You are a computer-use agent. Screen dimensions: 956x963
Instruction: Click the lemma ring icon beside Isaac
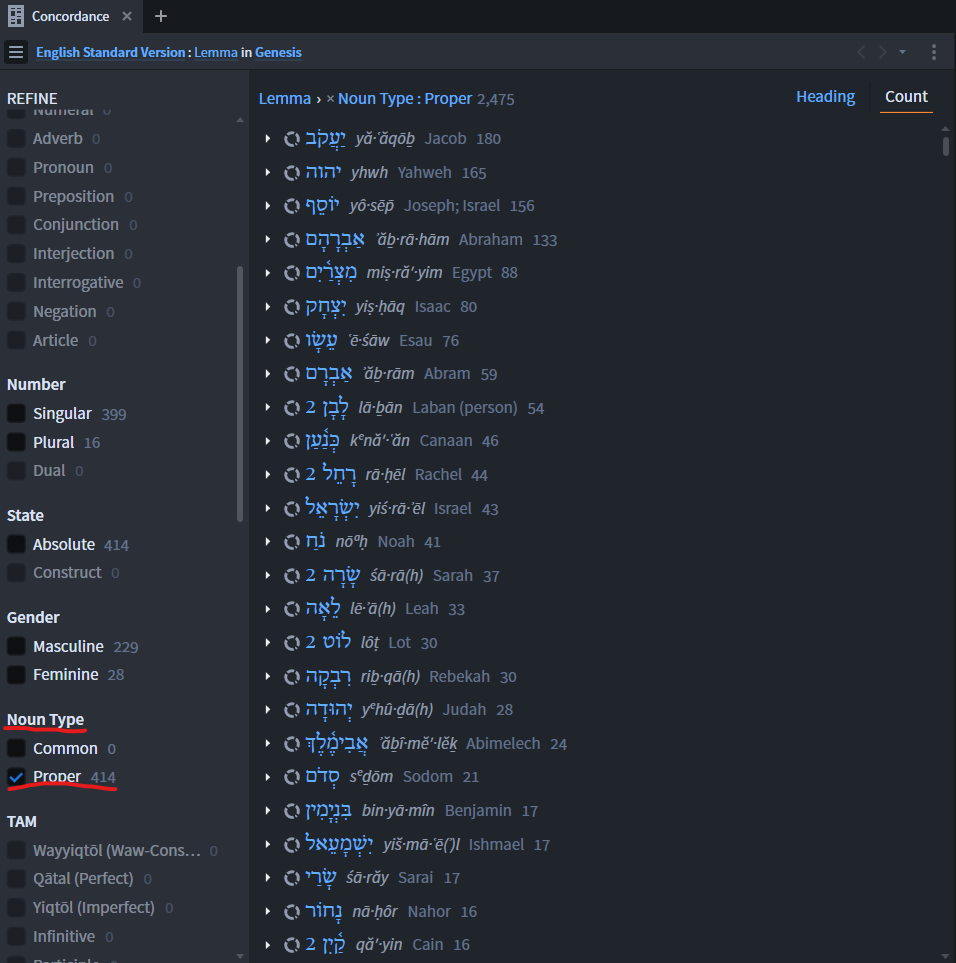pos(292,306)
